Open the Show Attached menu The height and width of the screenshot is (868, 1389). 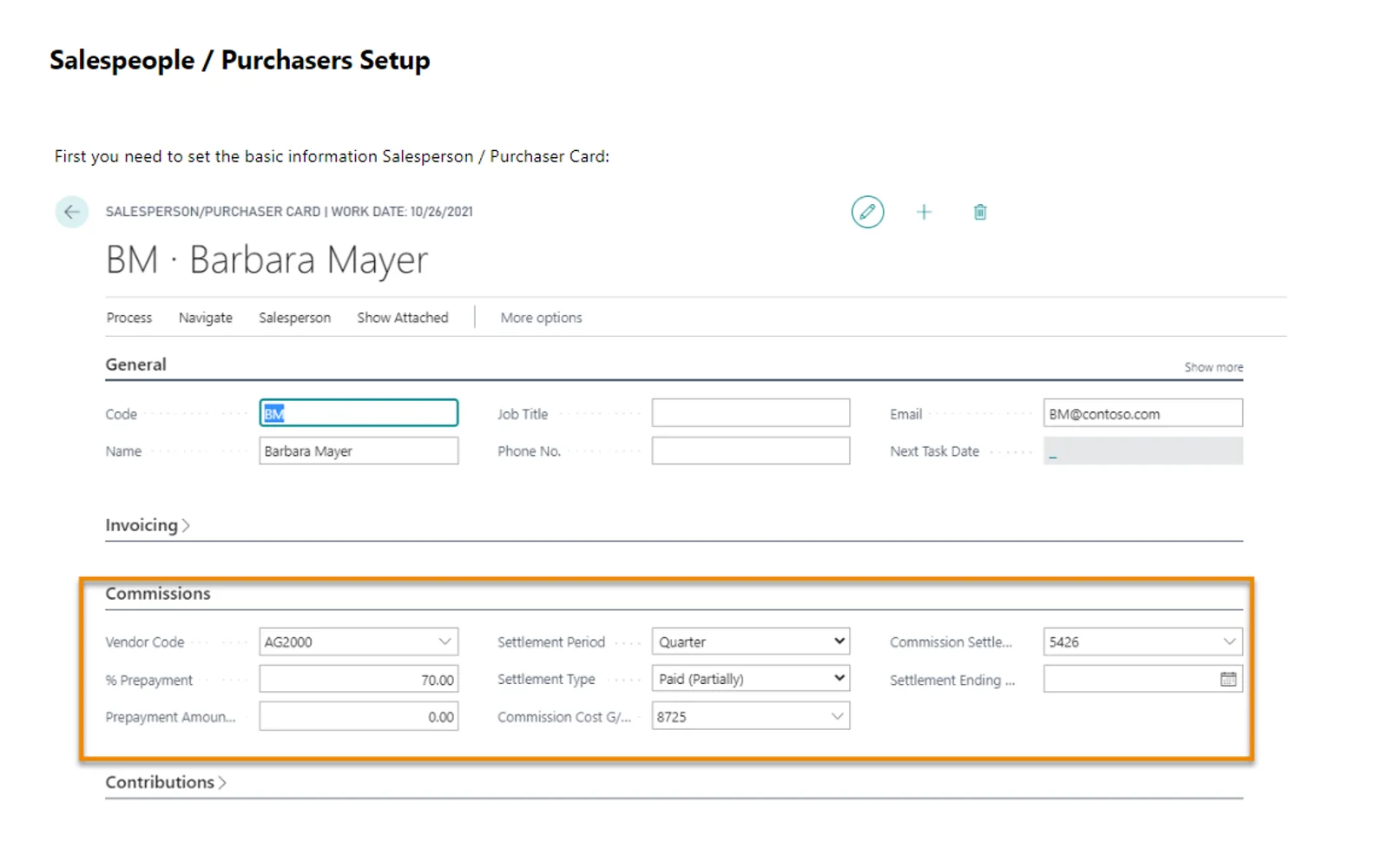click(403, 318)
